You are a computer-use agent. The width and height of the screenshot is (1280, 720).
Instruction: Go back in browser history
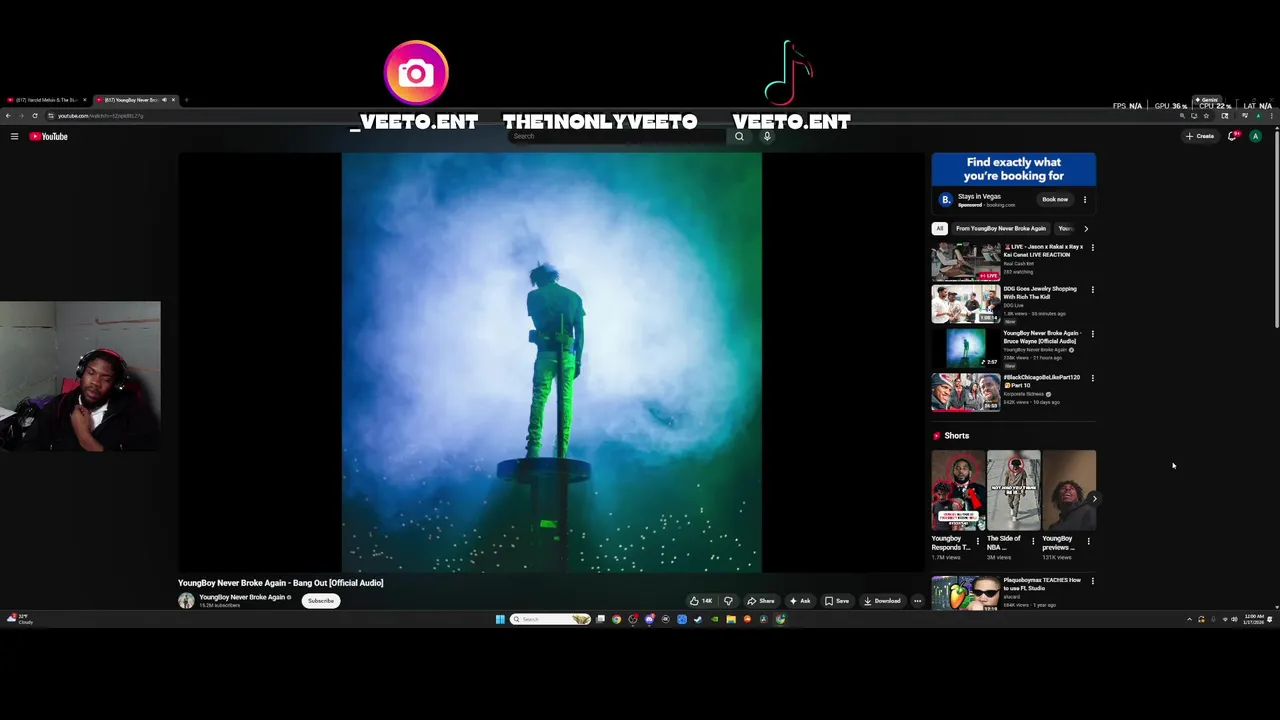pos(8,116)
